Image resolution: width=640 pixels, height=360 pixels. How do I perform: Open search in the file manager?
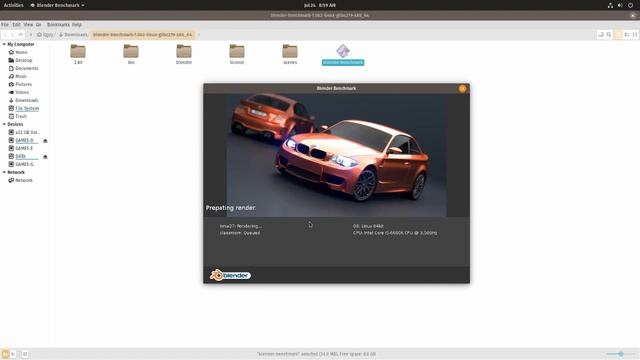pyautogui.click(x=609, y=35)
